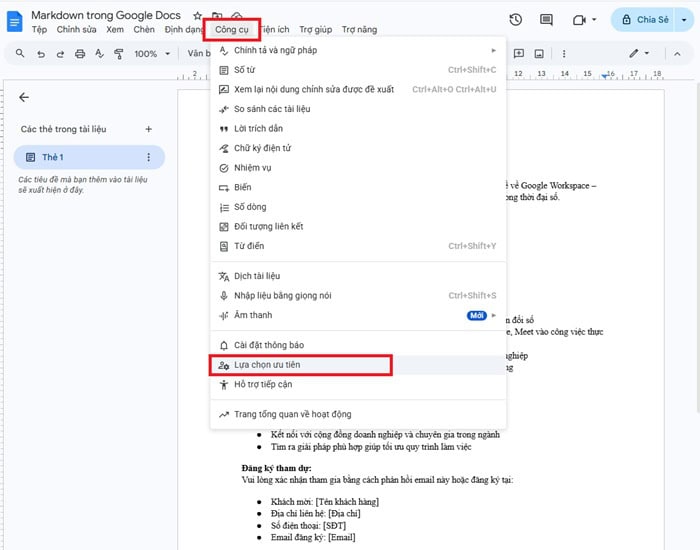
Task: Star the document with the star icon
Action: [x=197, y=16]
